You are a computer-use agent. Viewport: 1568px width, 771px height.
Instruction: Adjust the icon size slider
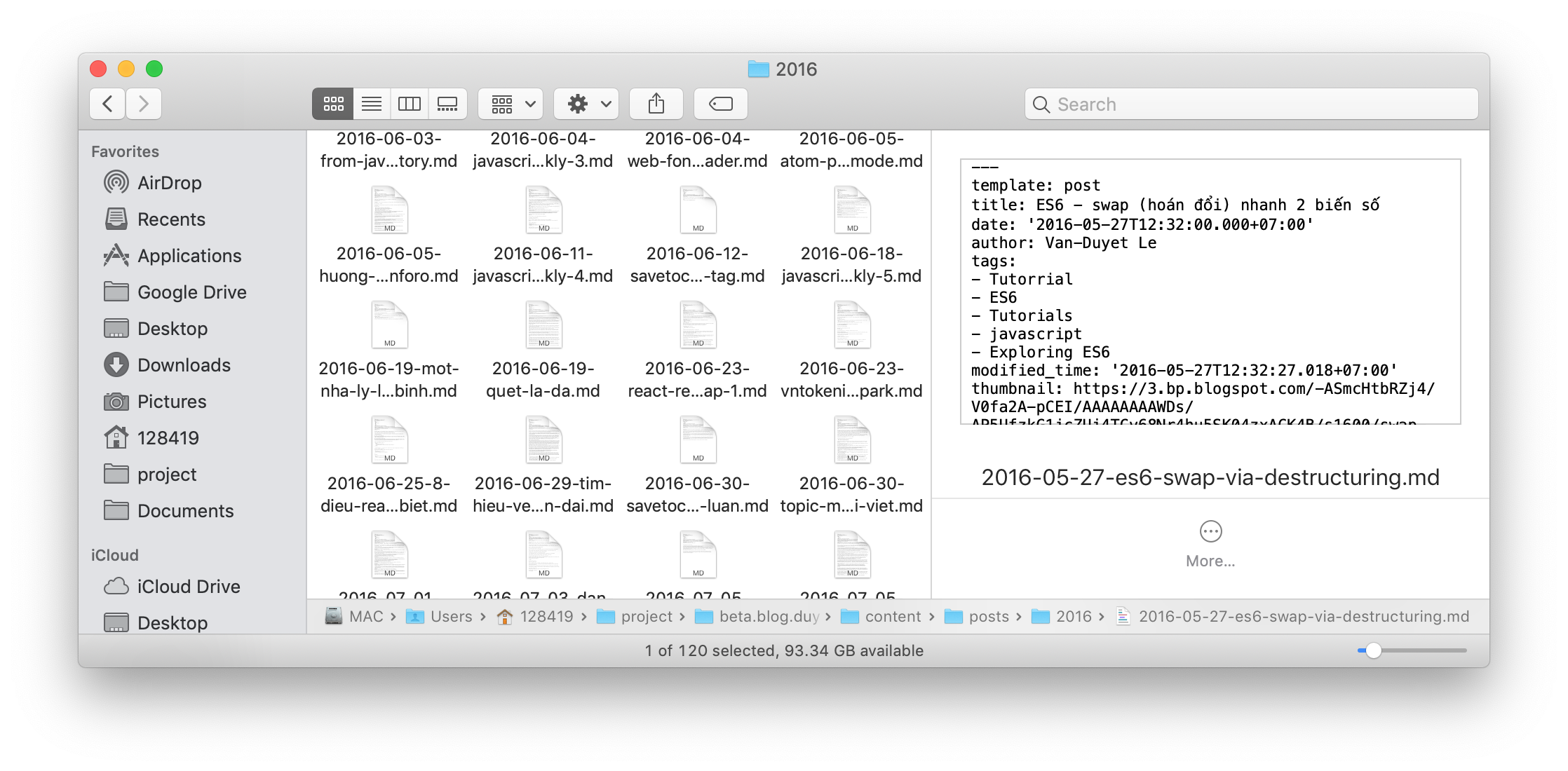[1373, 650]
